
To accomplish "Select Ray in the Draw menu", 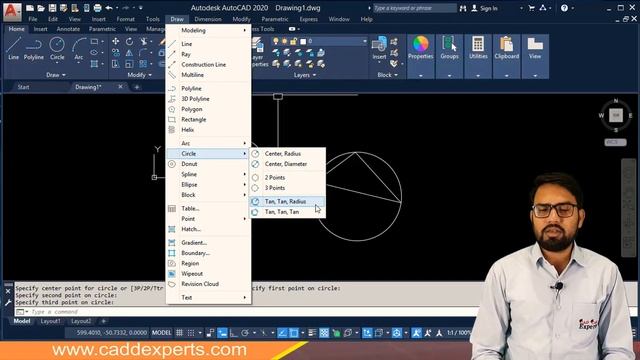I will [208, 54].
